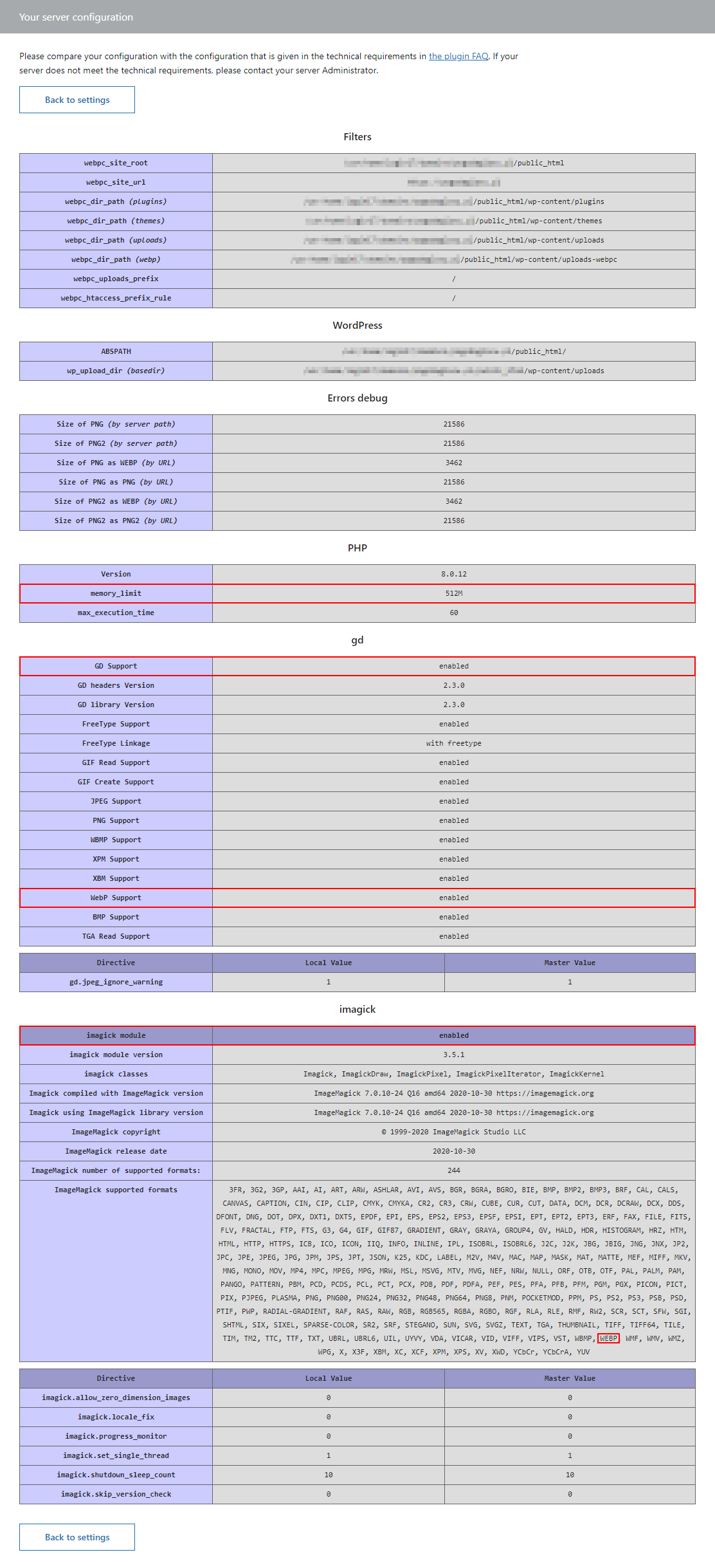Select the gd.jpeg_ignore_warning directive
The image size is (715, 1568).
(116, 982)
